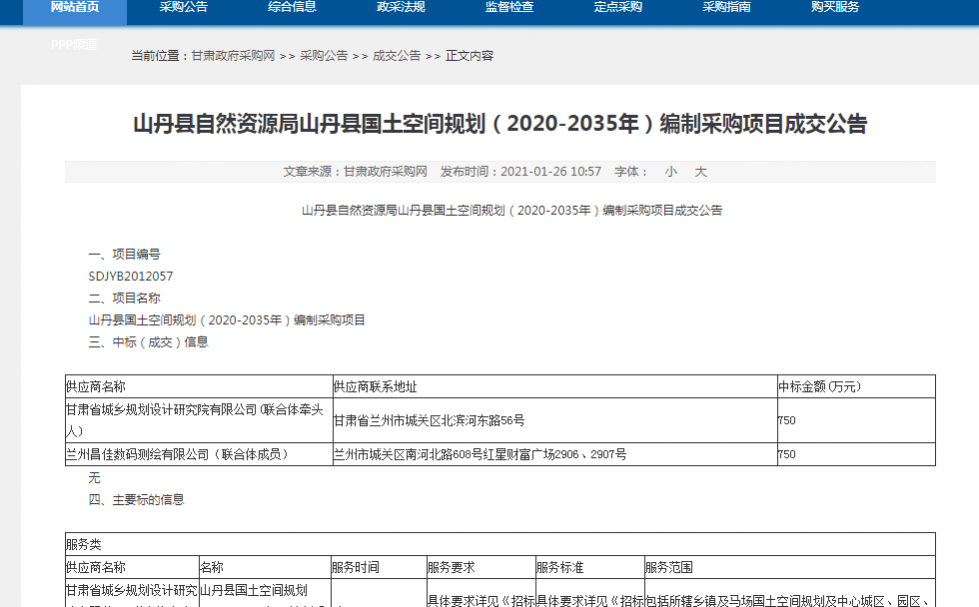This screenshot has width=979, height=607.
Task: Click the bold announcement headline
Action: 500,124
